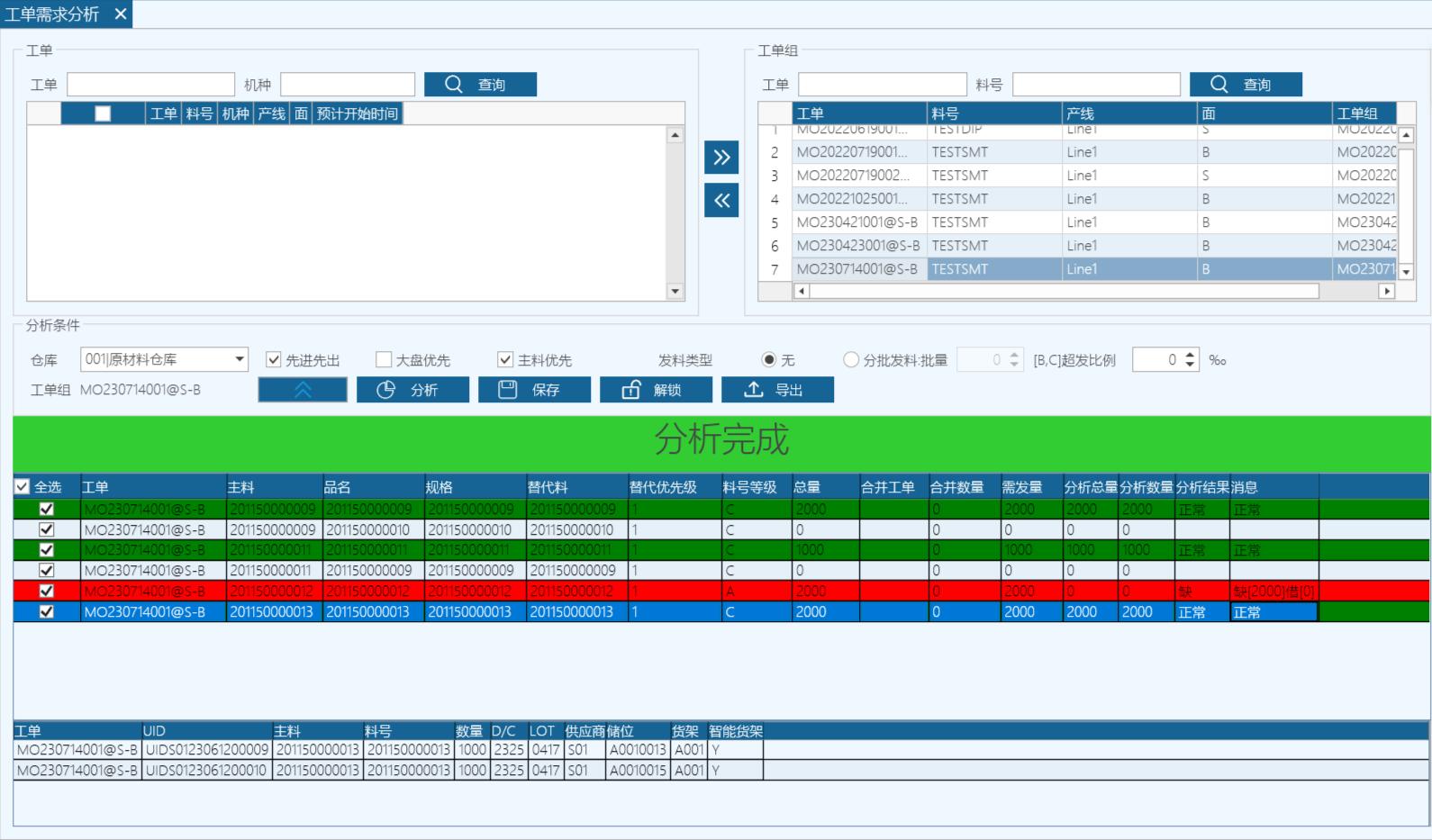The image size is (1432, 840).
Task: Click the 缺[2000]借[0] message cell
Action: coord(1274,592)
